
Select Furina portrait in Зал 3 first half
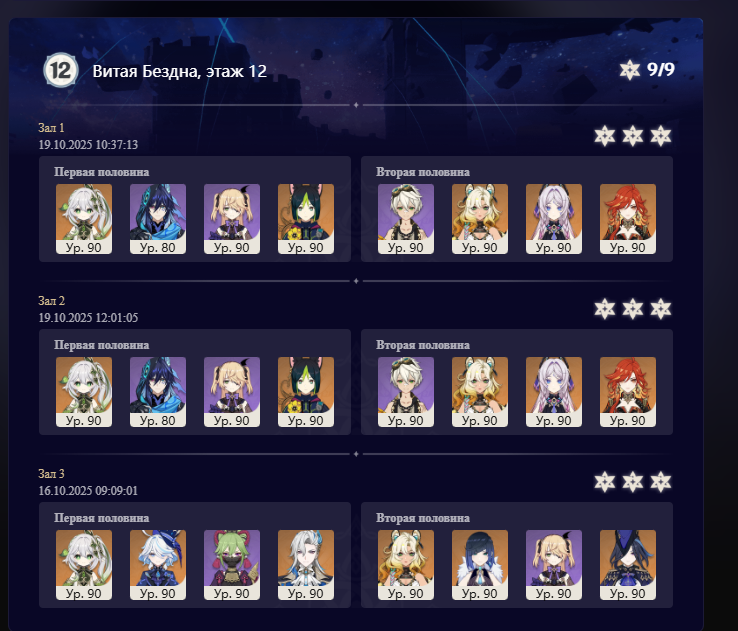point(158,565)
